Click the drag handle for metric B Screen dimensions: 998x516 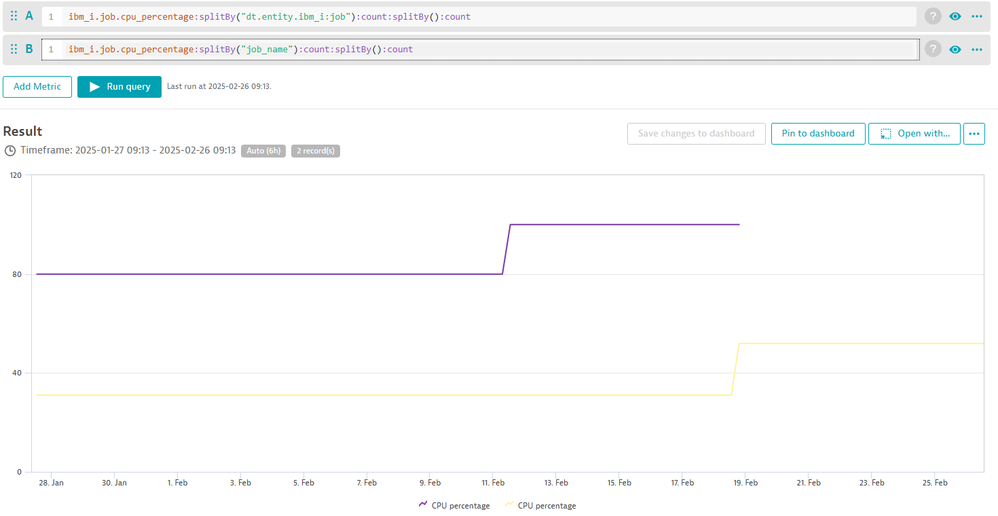pos(14,49)
